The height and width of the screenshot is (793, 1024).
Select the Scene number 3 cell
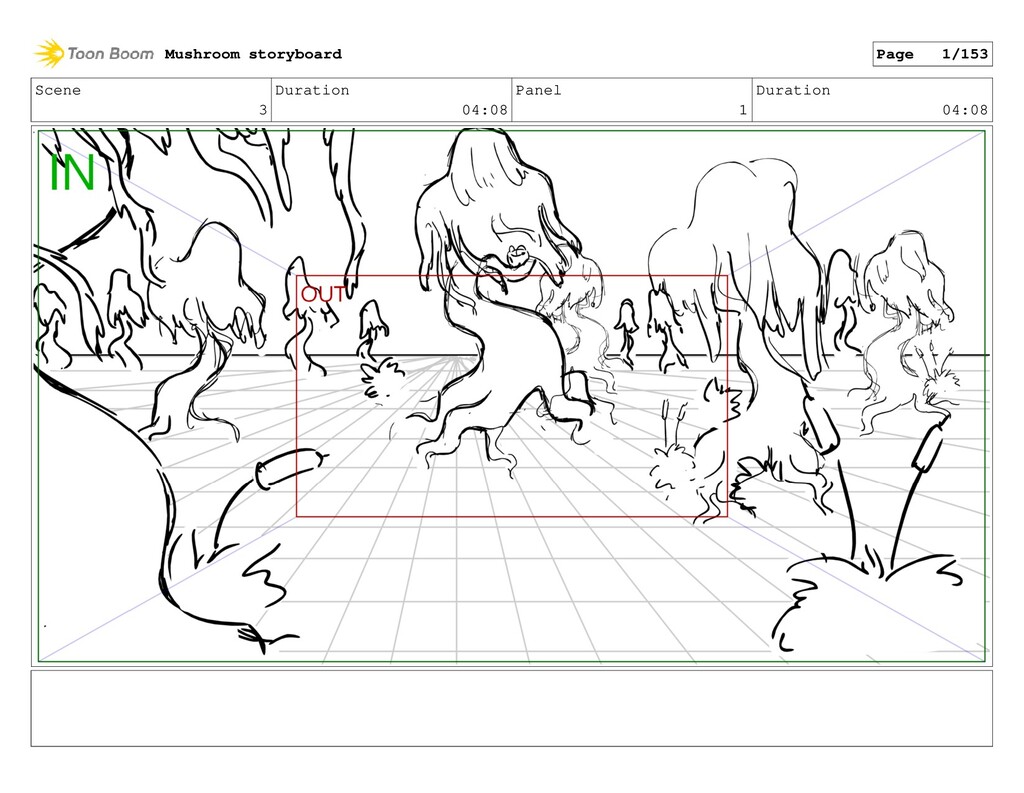coord(151,100)
